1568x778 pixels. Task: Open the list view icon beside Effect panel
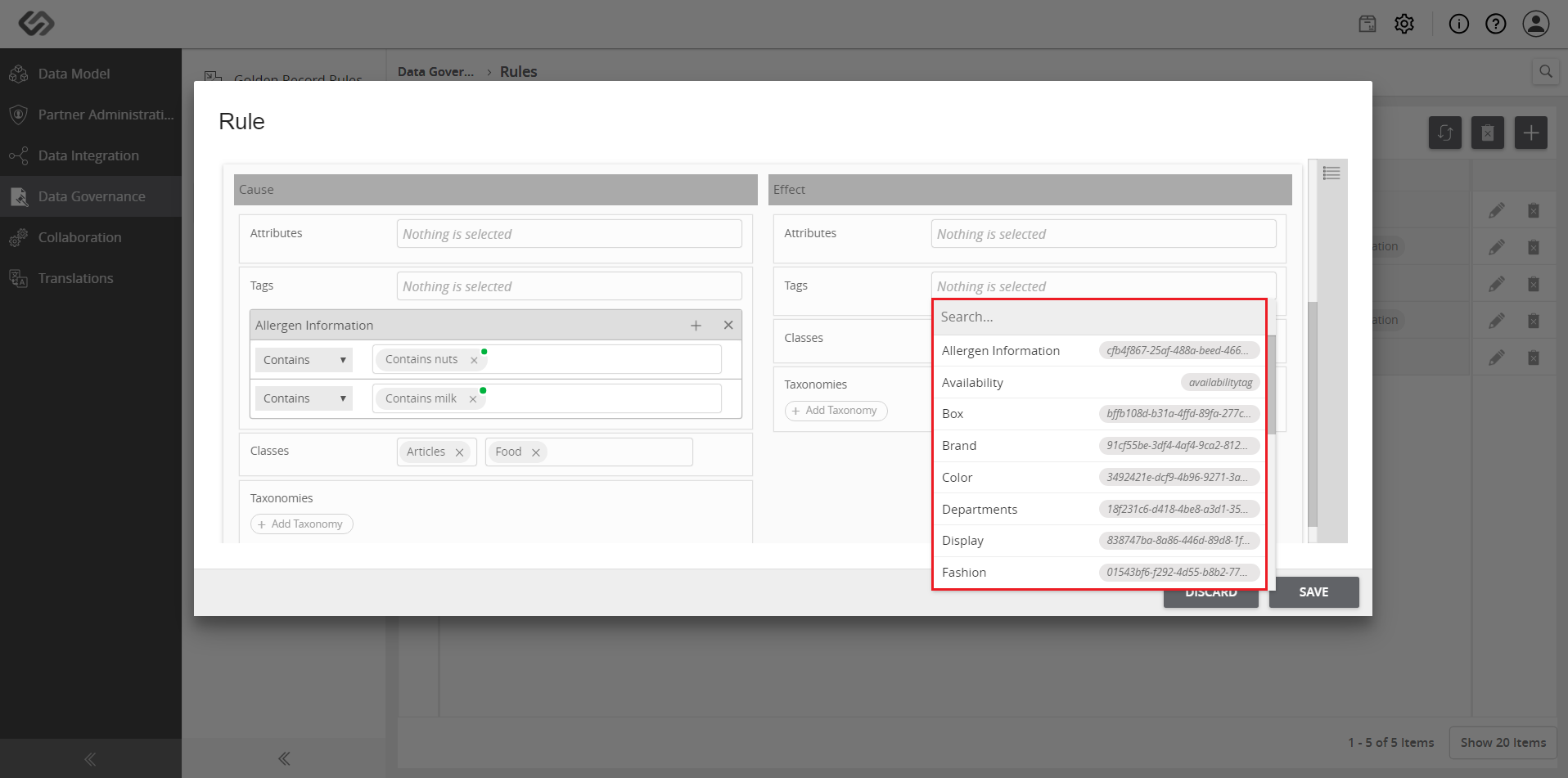1331,173
